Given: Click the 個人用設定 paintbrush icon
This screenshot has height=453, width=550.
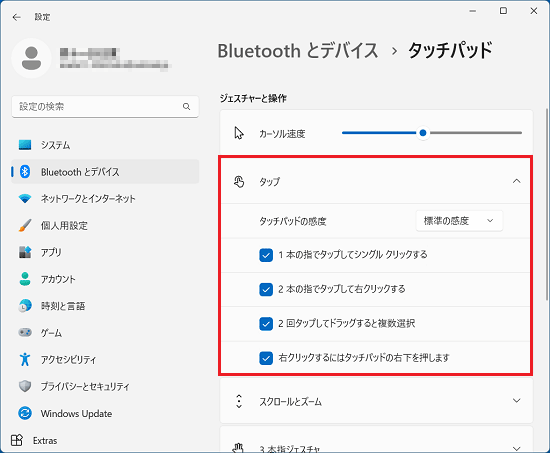Looking at the screenshot, I should pyautogui.click(x=25, y=225).
